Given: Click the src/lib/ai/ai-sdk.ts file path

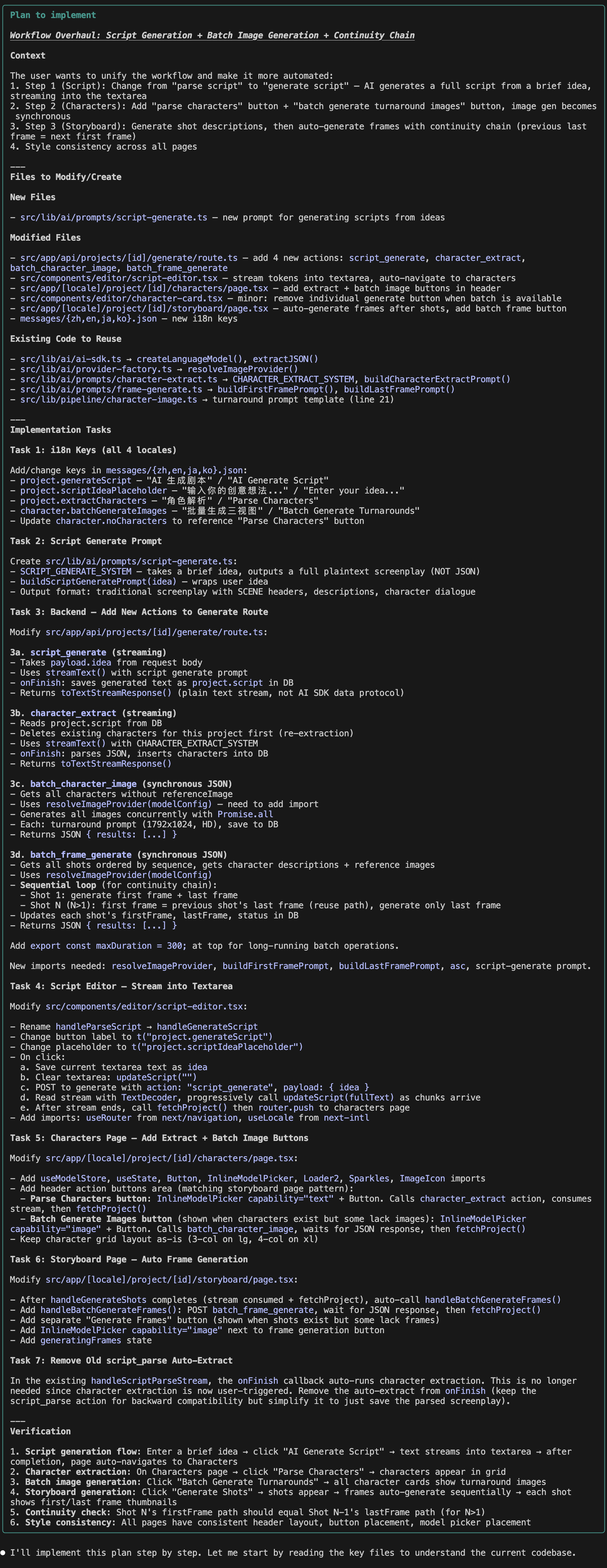Looking at the screenshot, I should (70, 359).
